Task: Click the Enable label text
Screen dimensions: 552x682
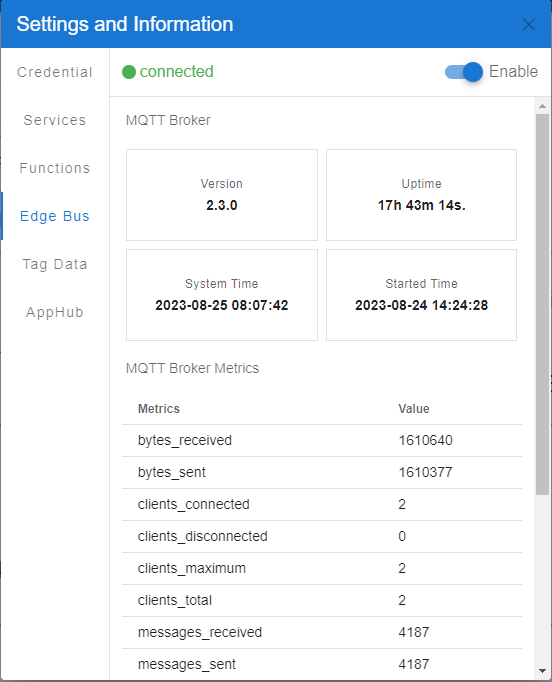Action: [x=513, y=71]
